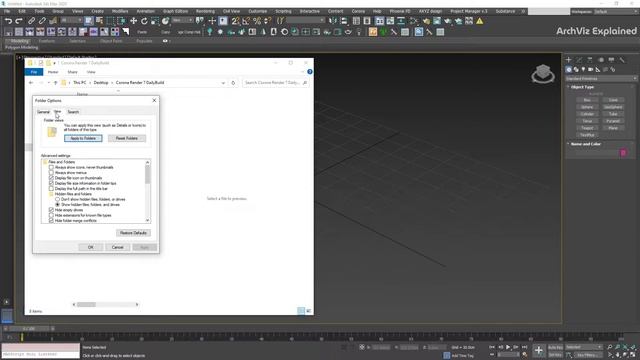Select 'Don't show hidden files, folders, or drives'
Screen dimensions: 640x360
pyautogui.click(x=58, y=199)
